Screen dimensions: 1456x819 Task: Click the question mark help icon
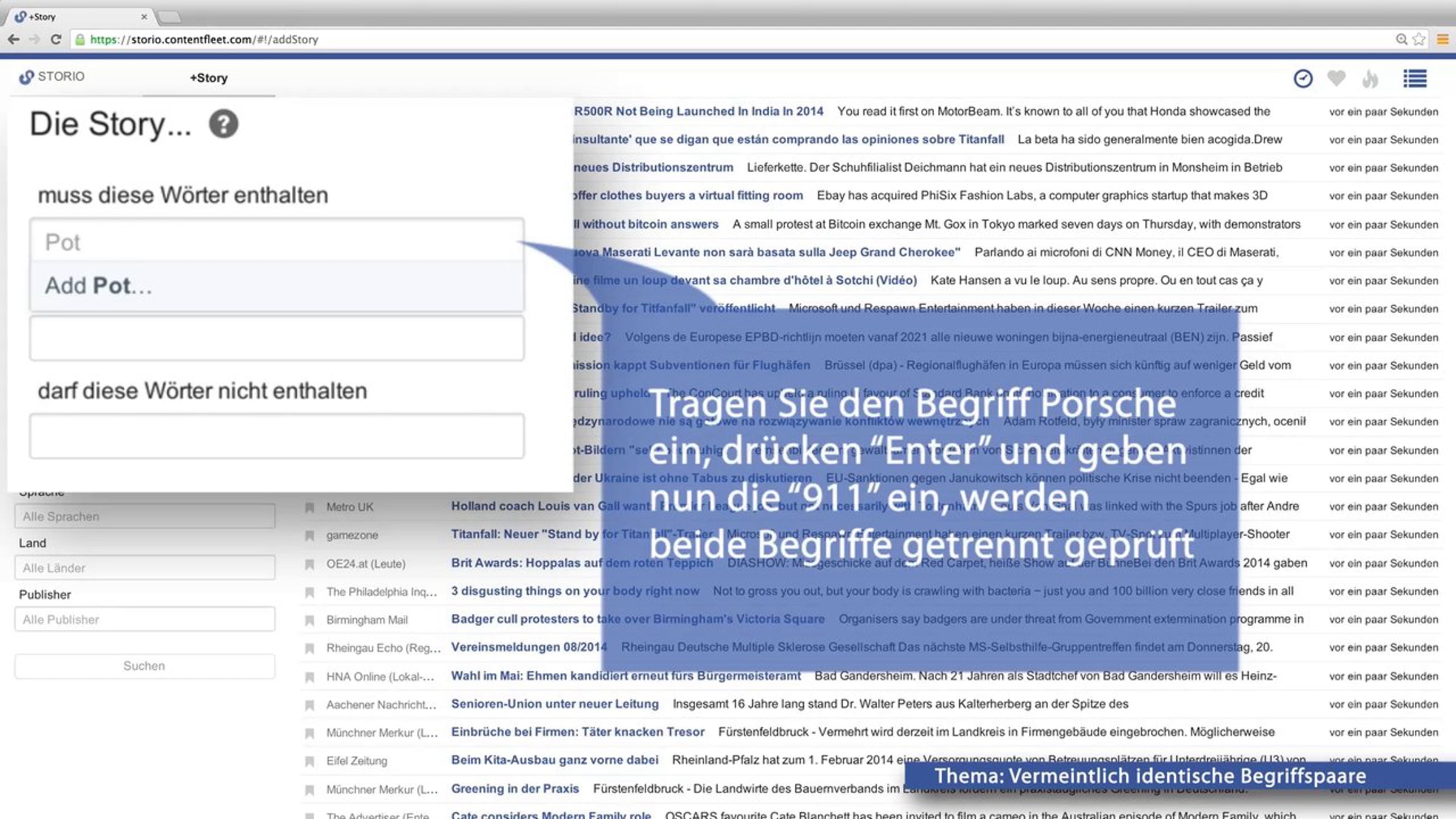pos(223,124)
